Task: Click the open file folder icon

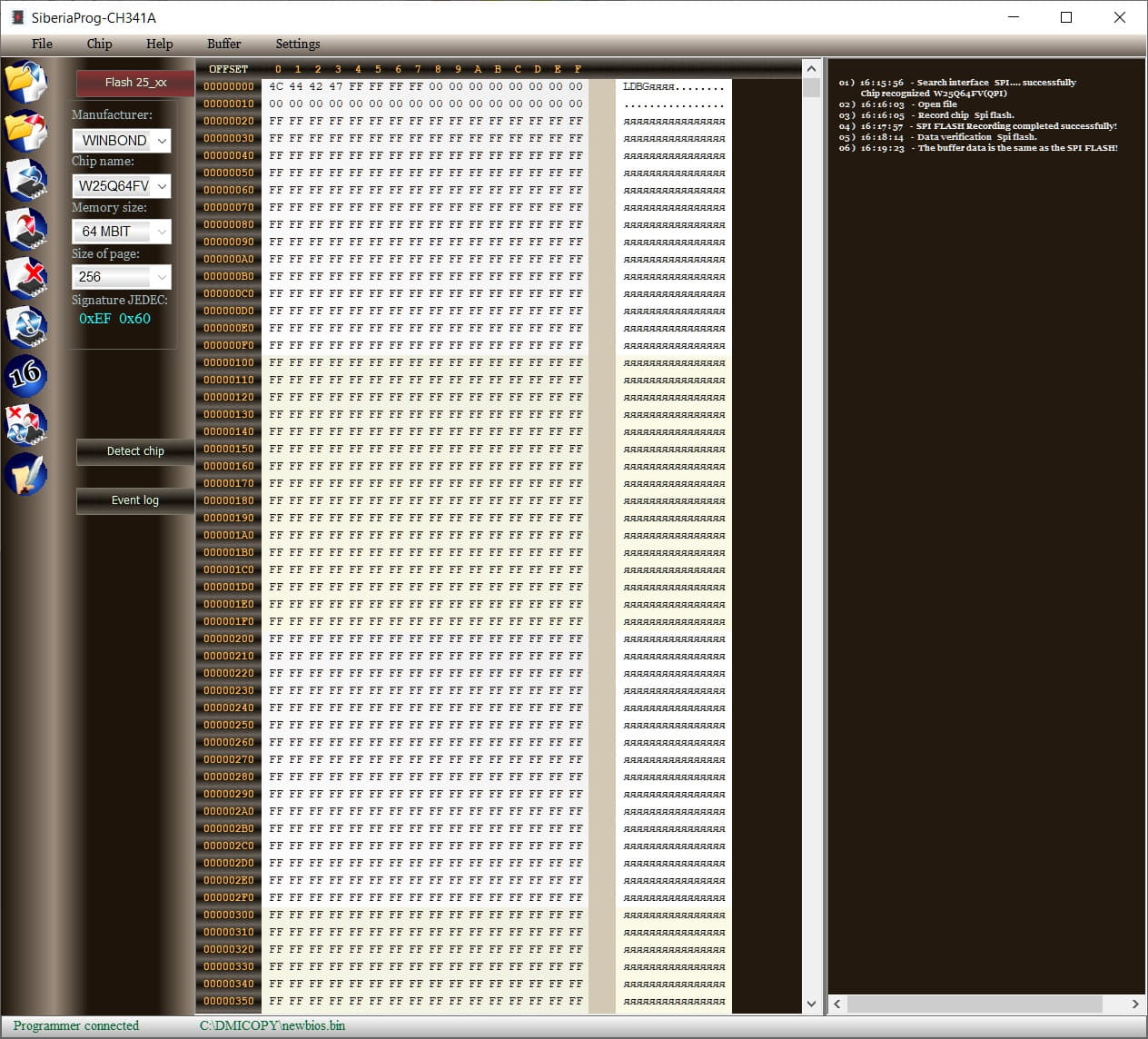Action: pyautogui.click(x=25, y=81)
